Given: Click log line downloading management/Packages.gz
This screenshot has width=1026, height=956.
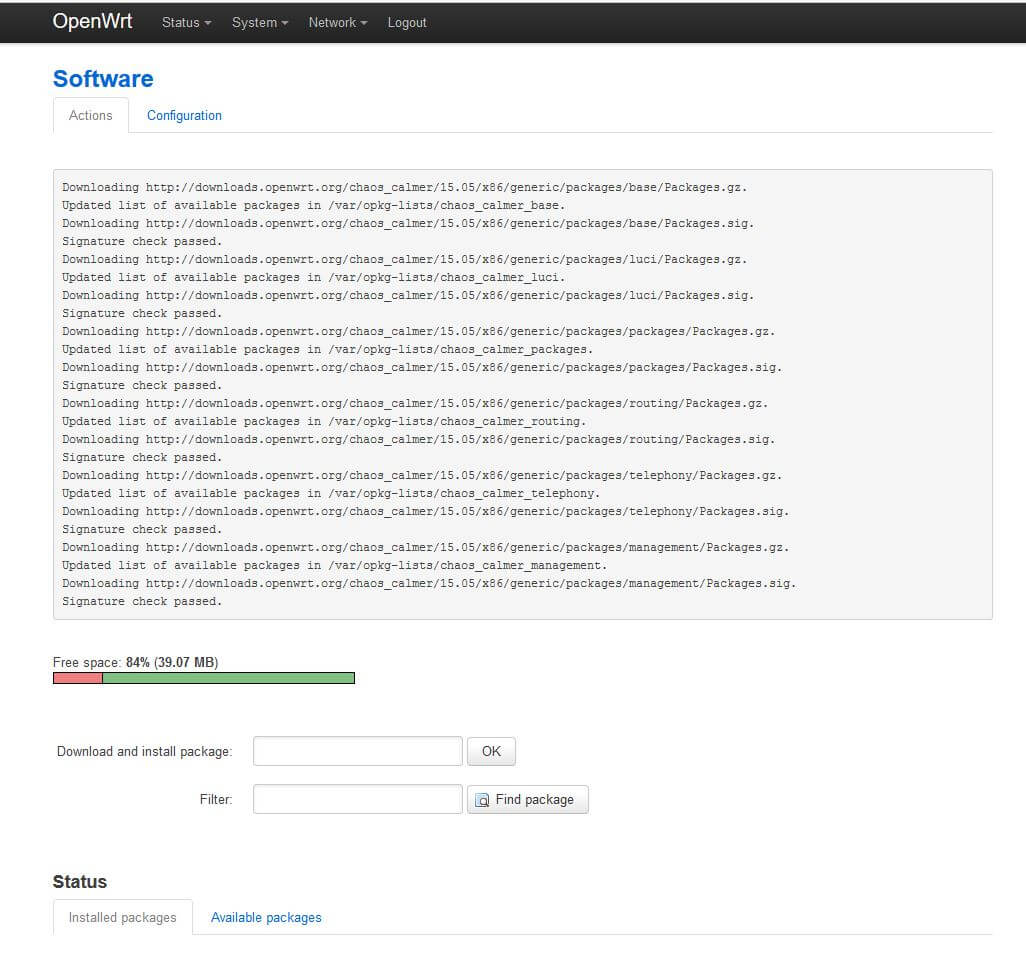Looking at the screenshot, I should (425, 547).
